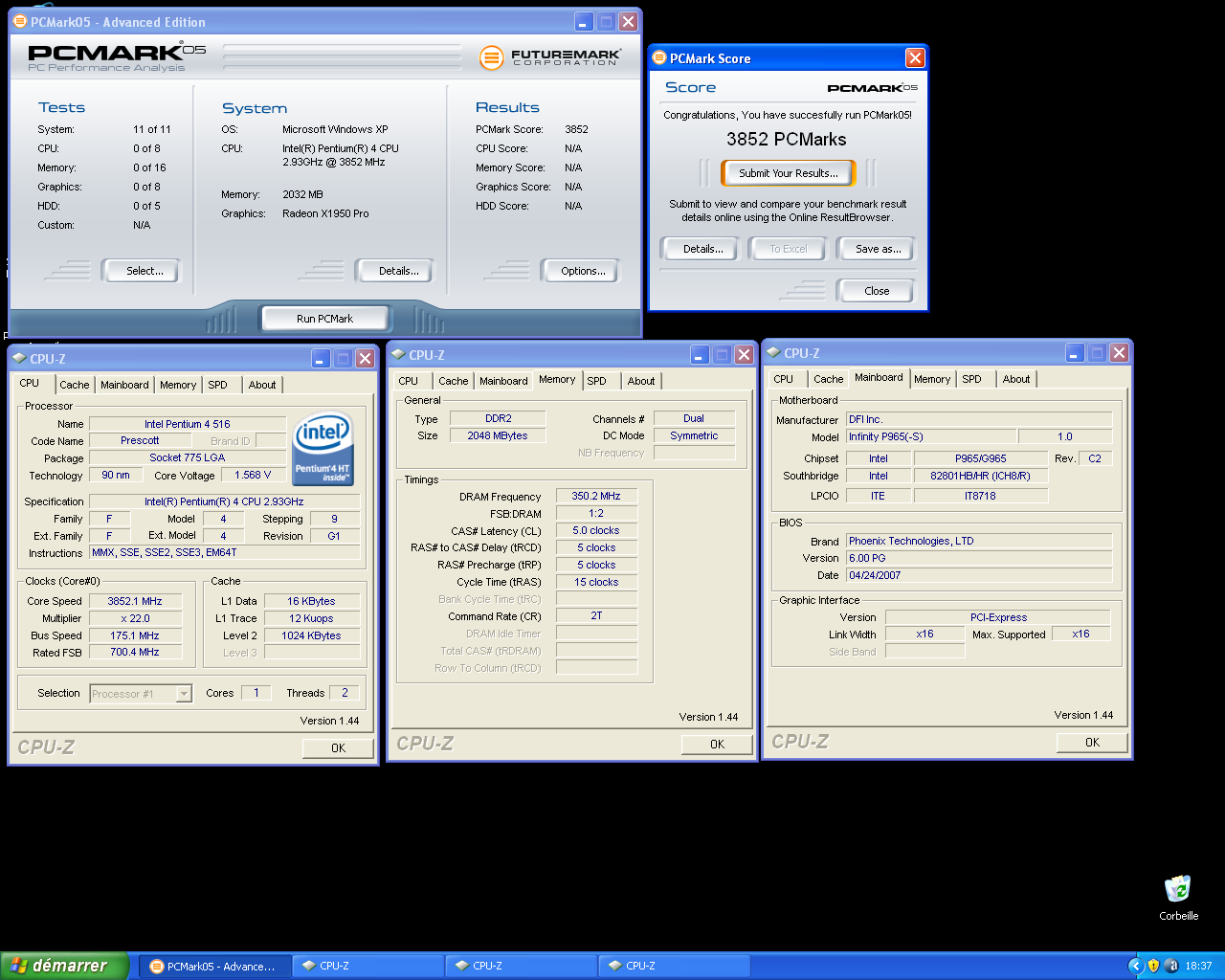Activate the first CPU-Z taskbar button
This screenshot has width=1225, height=980.
[x=367, y=966]
